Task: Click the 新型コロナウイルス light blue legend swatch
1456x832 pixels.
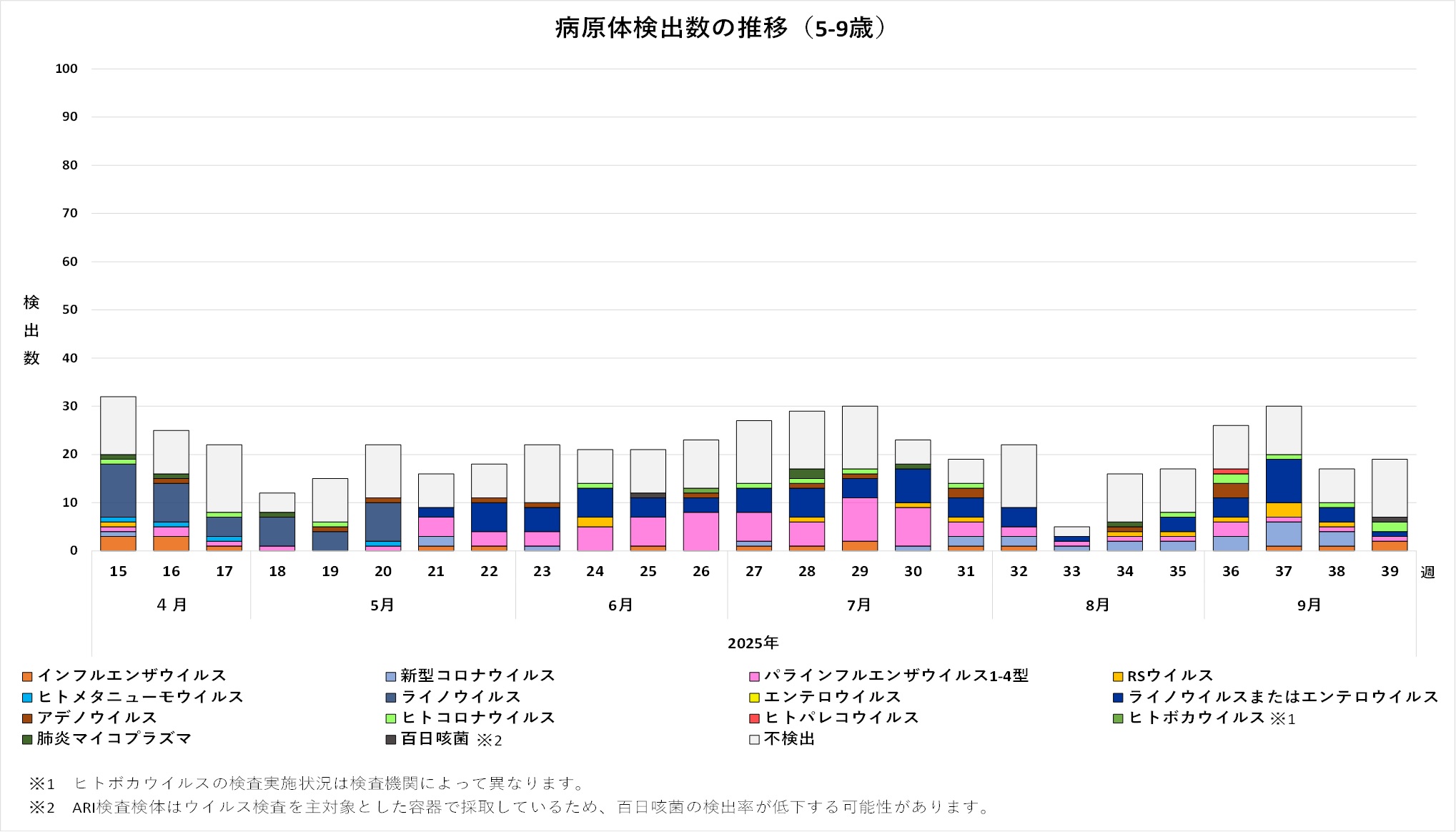Action: pos(390,676)
